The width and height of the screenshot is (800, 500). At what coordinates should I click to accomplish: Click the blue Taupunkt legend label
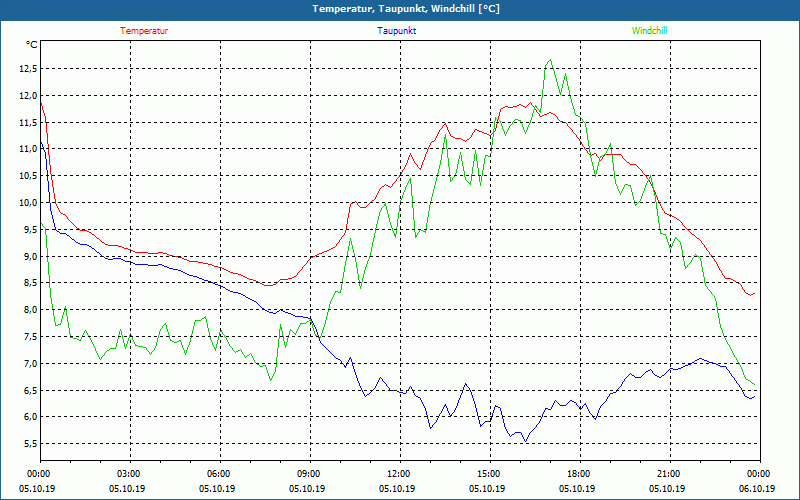point(396,31)
